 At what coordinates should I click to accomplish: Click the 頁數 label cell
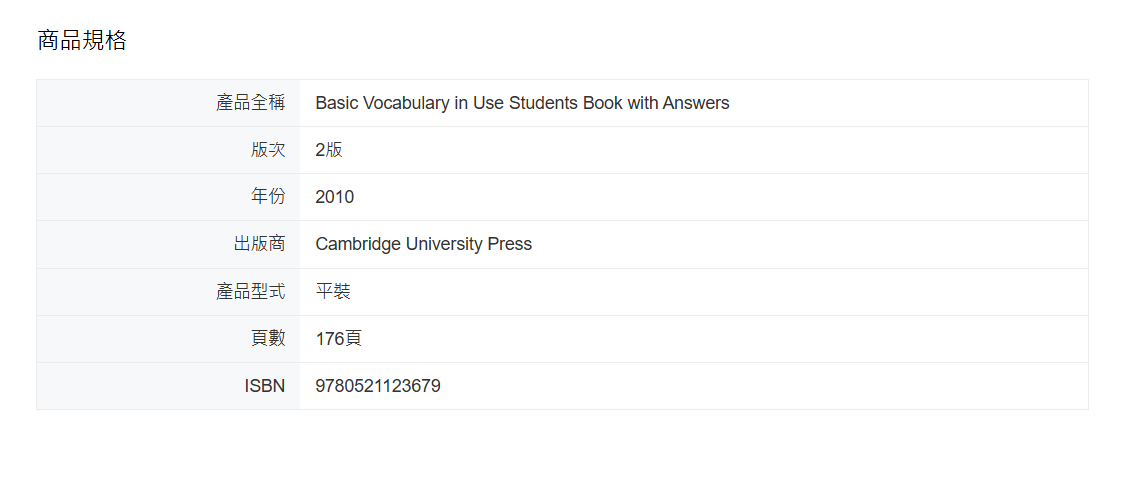tap(168, 338)
